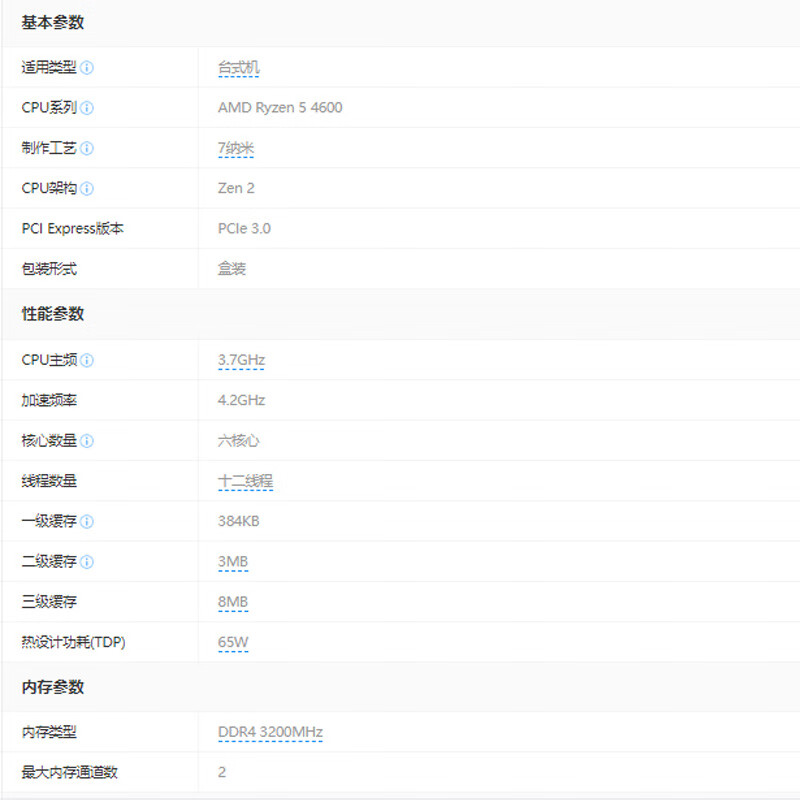Viewport: 800px width, 800px height.
Task: Select the PCI Express版本 label
Action: click(x=72, y=229)
